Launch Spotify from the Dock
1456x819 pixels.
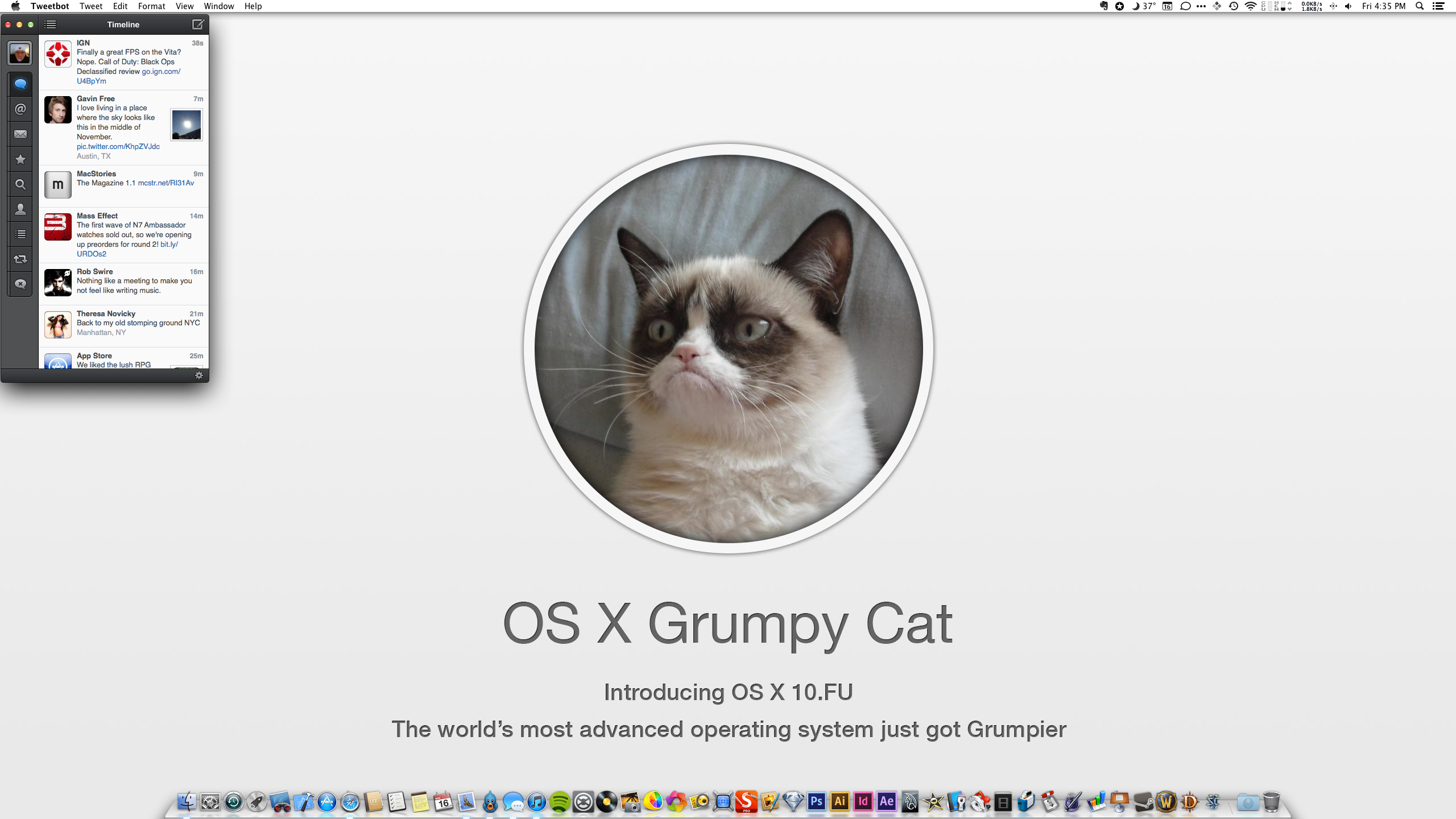coord(560,802)
